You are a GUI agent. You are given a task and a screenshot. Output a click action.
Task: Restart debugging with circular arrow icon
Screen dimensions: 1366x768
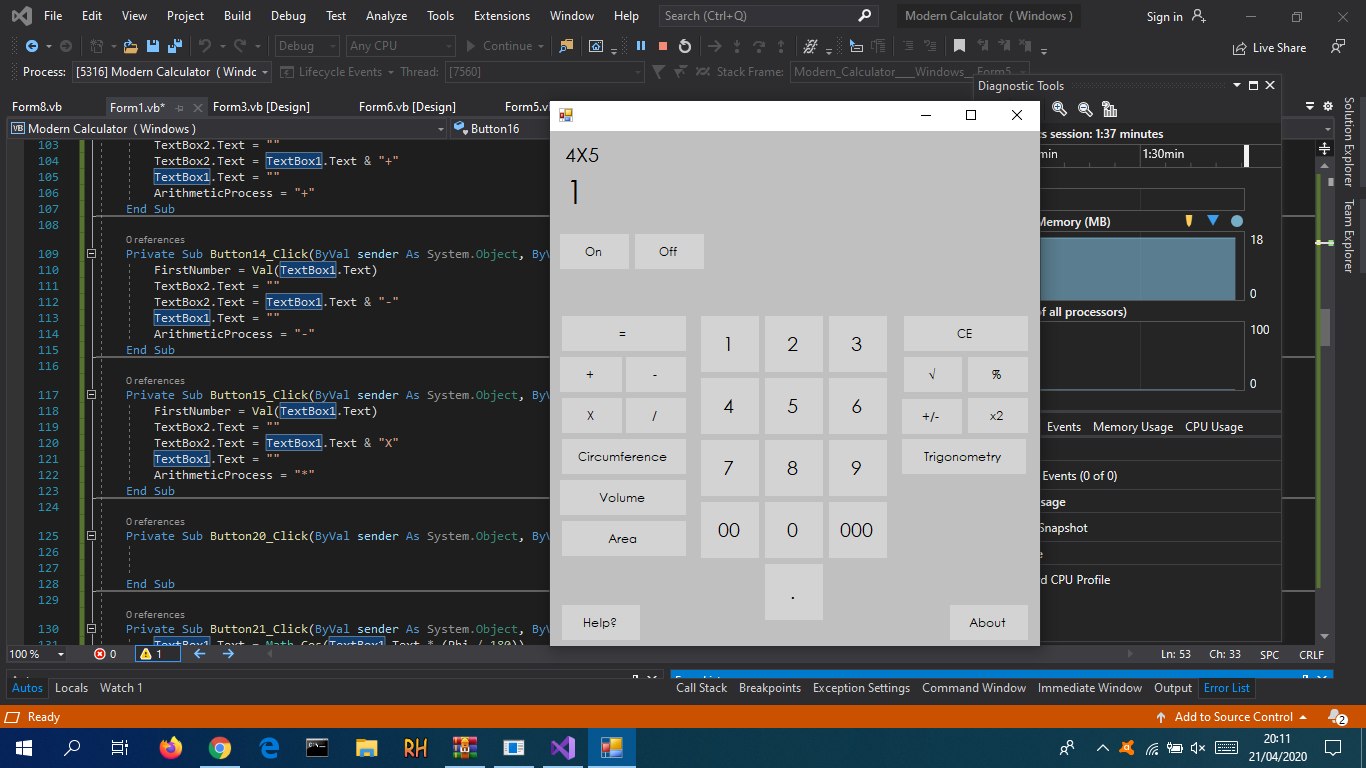[685, 46]
